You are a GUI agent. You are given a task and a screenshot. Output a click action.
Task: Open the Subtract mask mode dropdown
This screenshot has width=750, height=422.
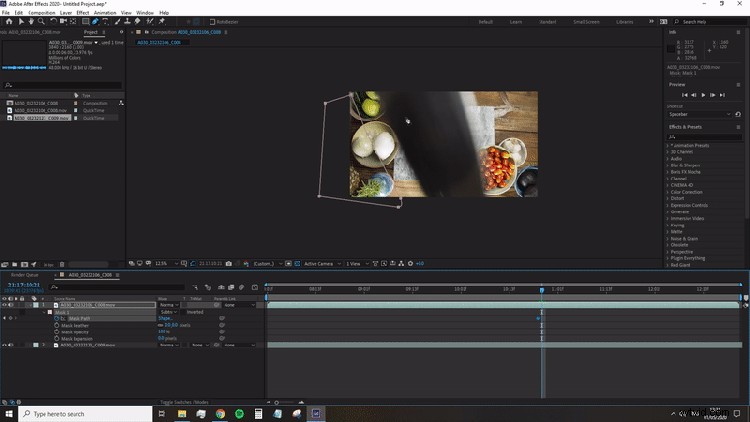pyautogui.click(x=168, y=312)
